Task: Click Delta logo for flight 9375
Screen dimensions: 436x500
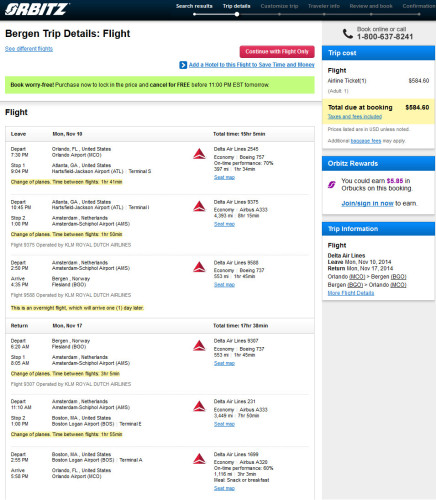Action: click(199, 206)
